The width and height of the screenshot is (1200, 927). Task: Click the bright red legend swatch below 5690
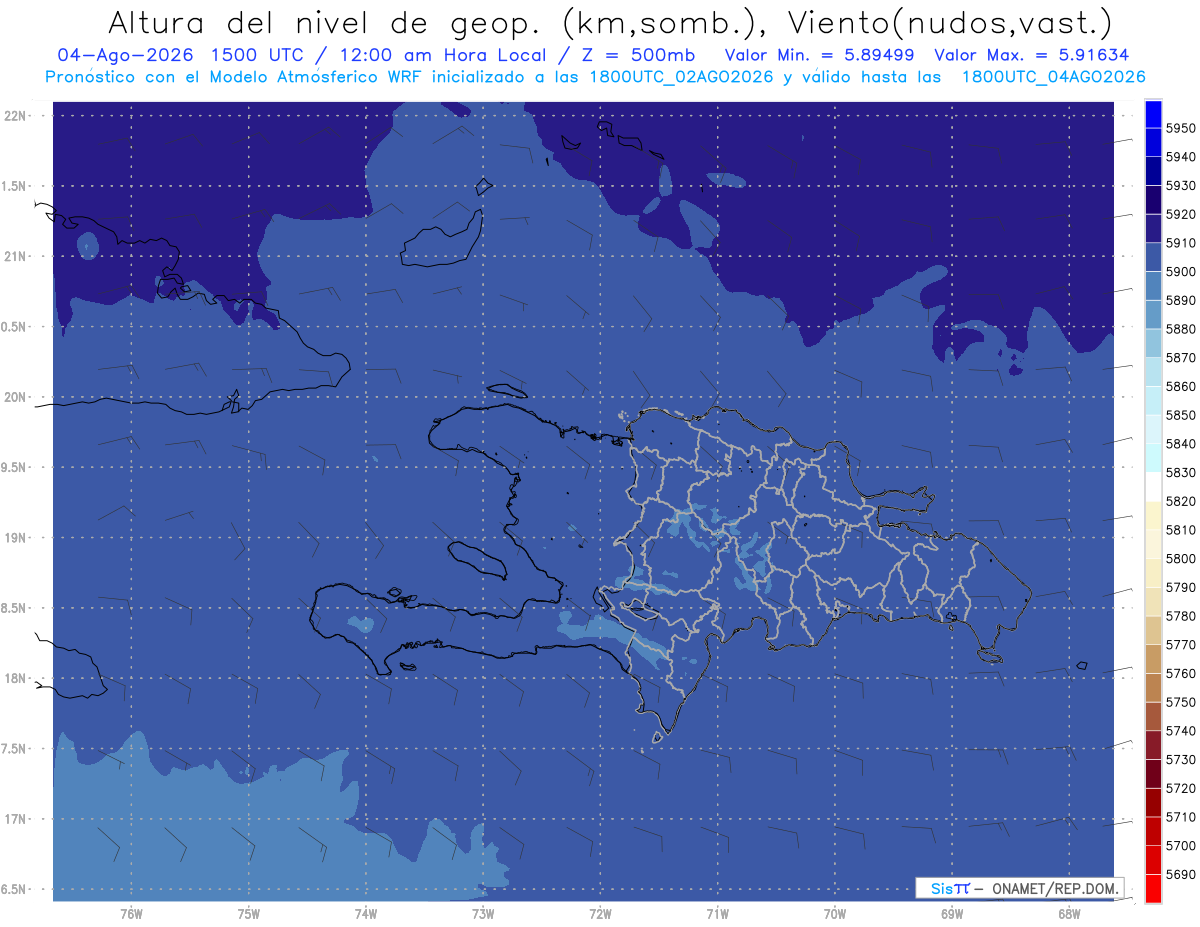point(1152,888)
